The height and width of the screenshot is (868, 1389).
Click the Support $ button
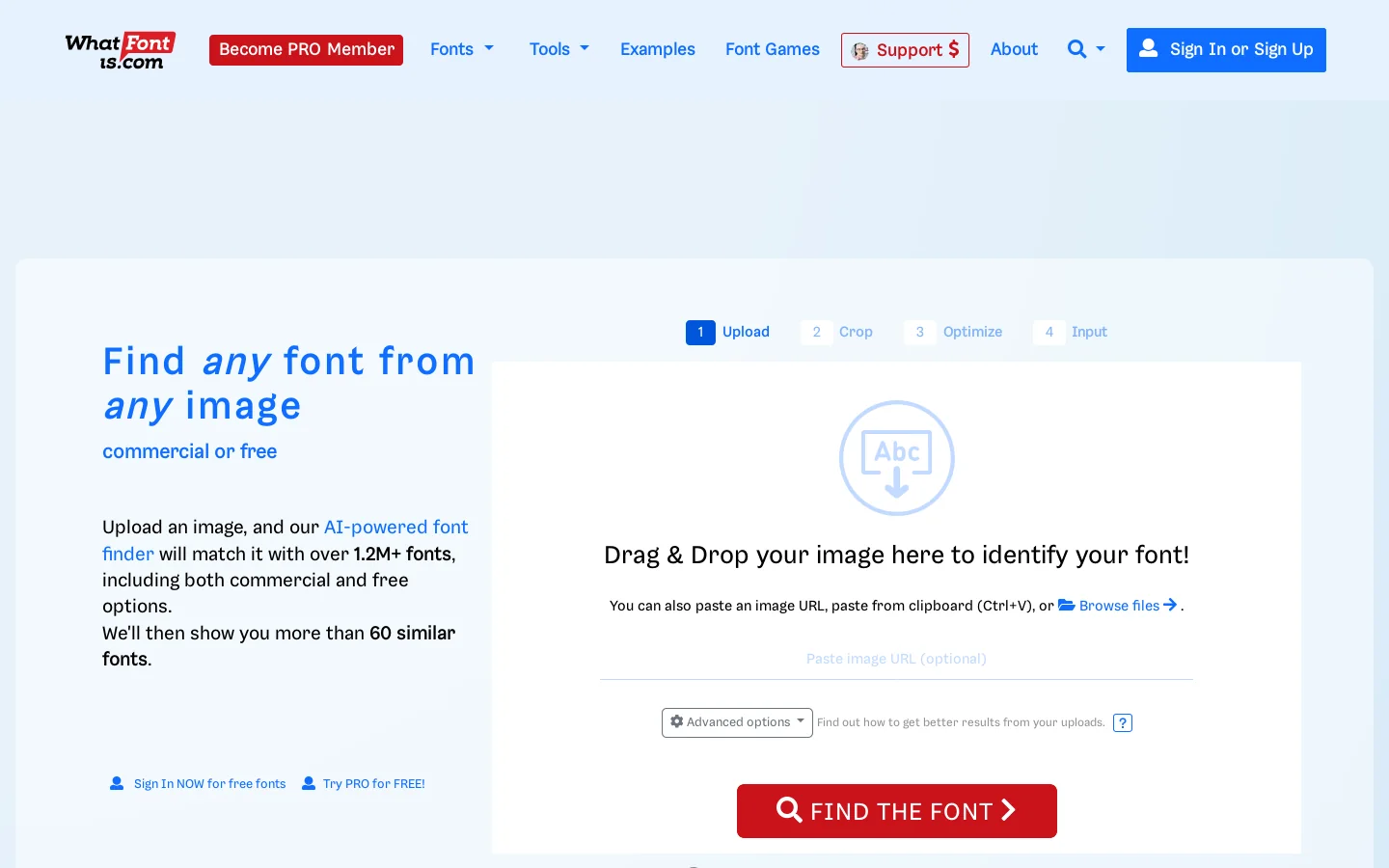coord(905,50)
